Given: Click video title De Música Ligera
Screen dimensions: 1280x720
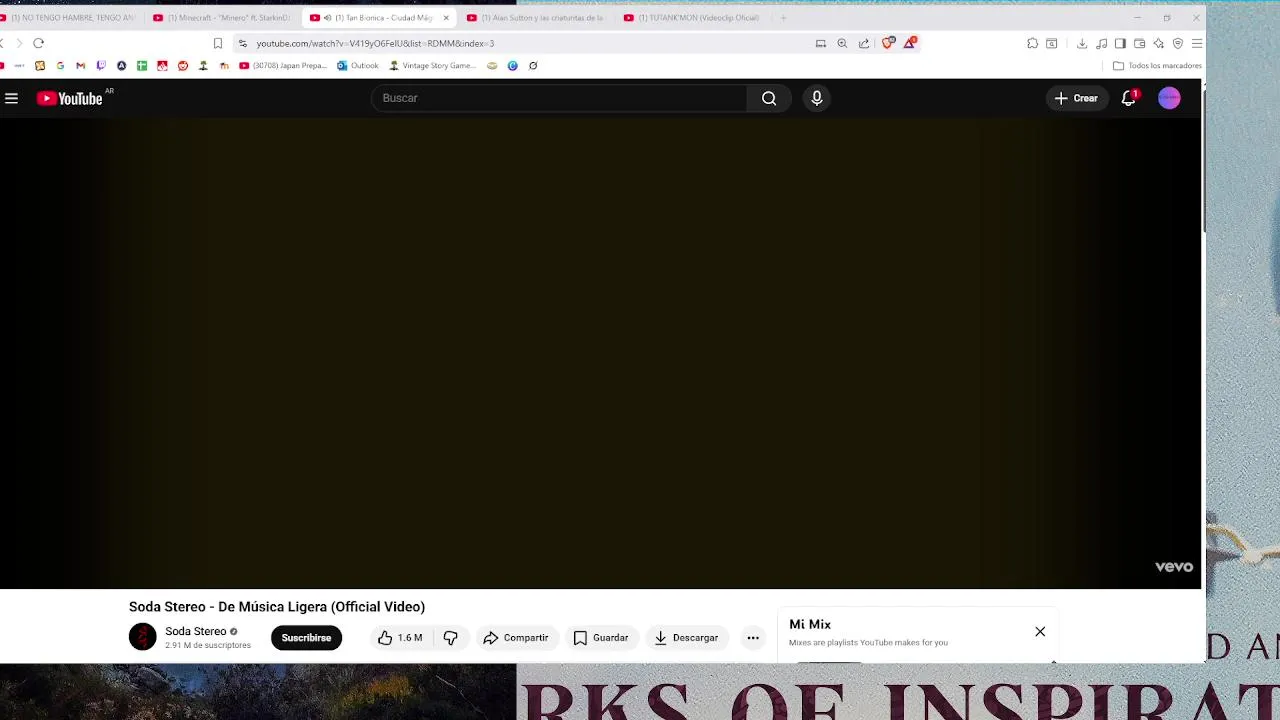Looking at the screenshot, I should pos(277,607).
